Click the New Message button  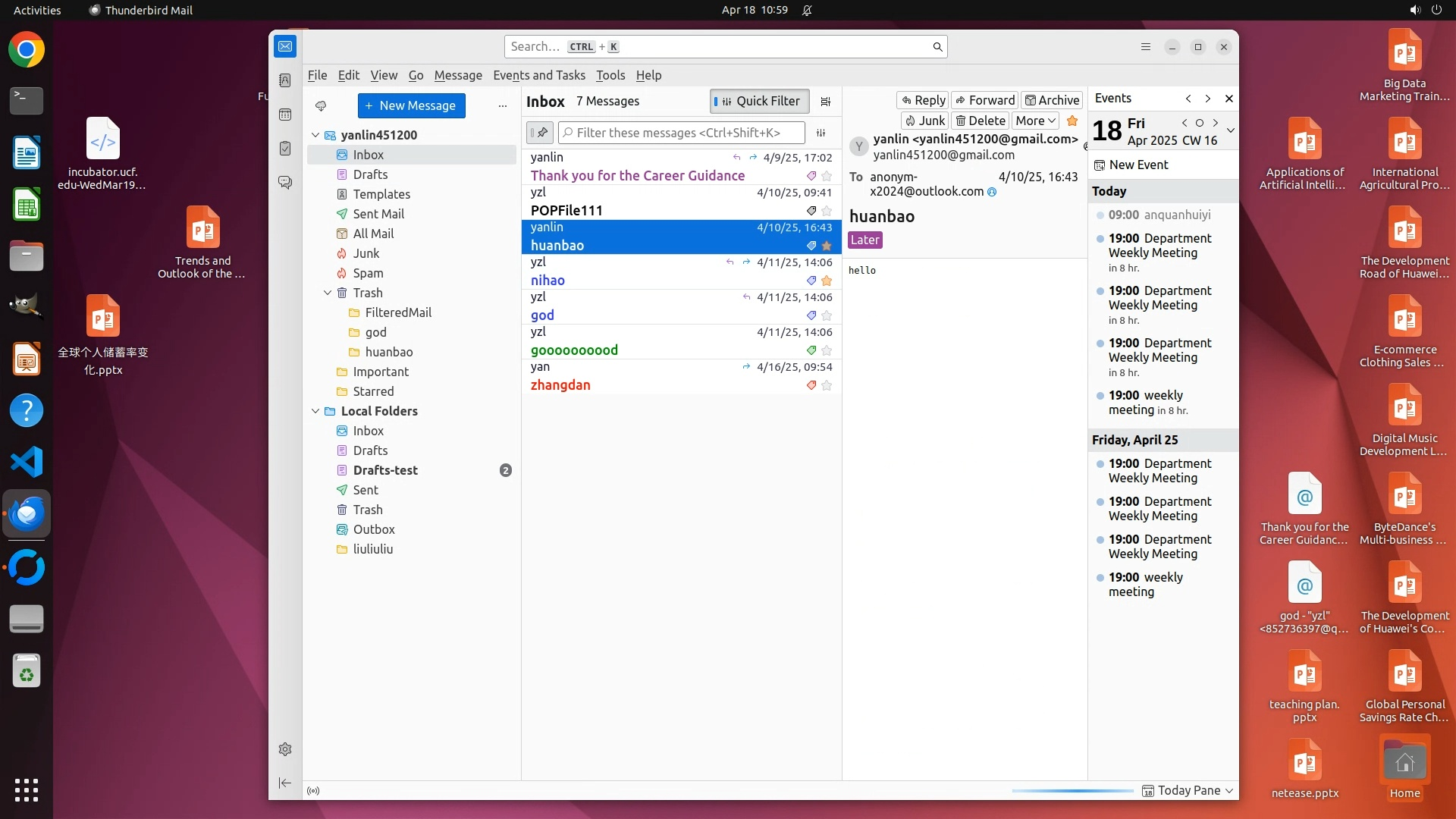coord(411,106)
